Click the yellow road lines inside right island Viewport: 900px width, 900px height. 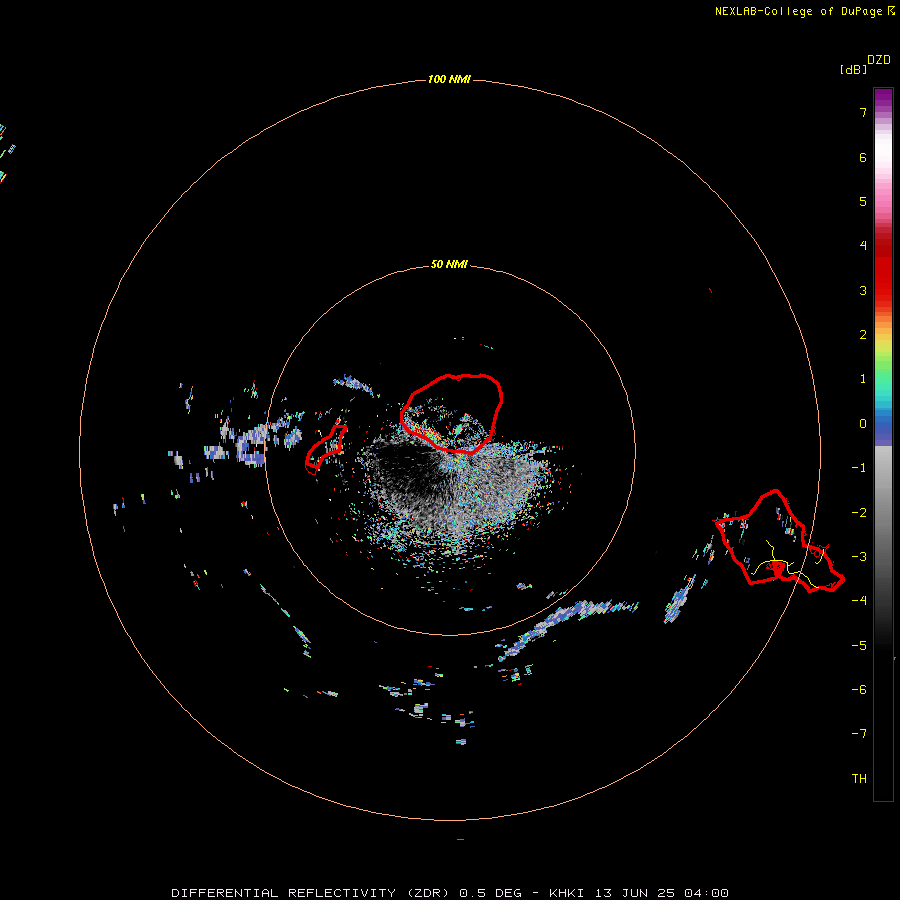pyautogui.click(x=789, y=565)
